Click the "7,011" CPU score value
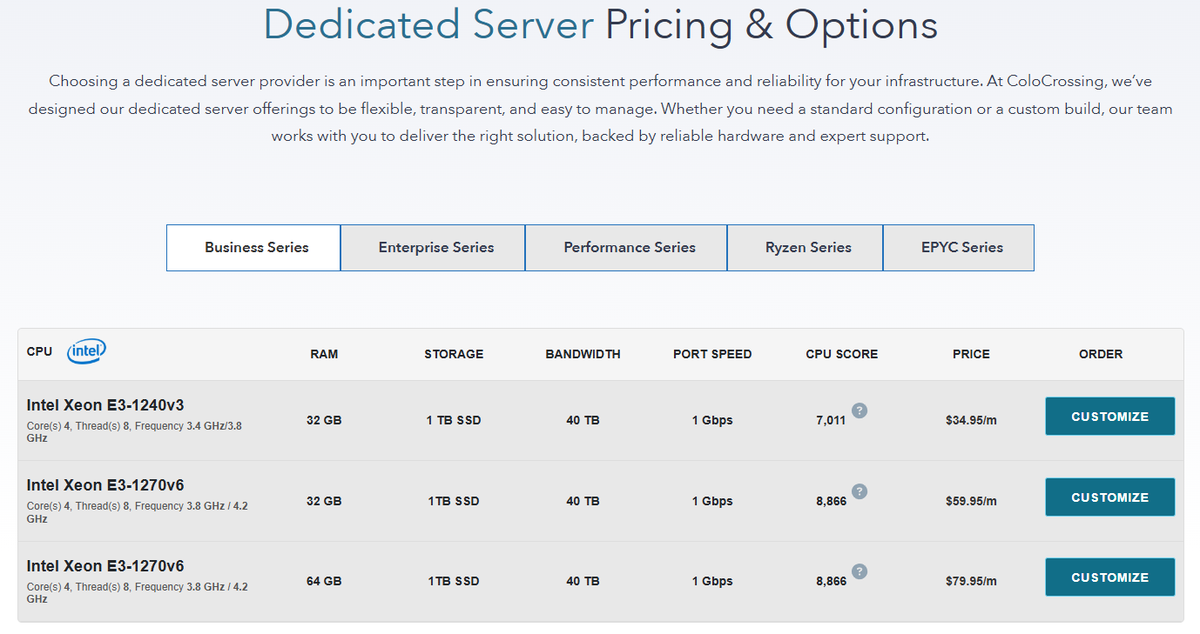 tap(831, 420)
